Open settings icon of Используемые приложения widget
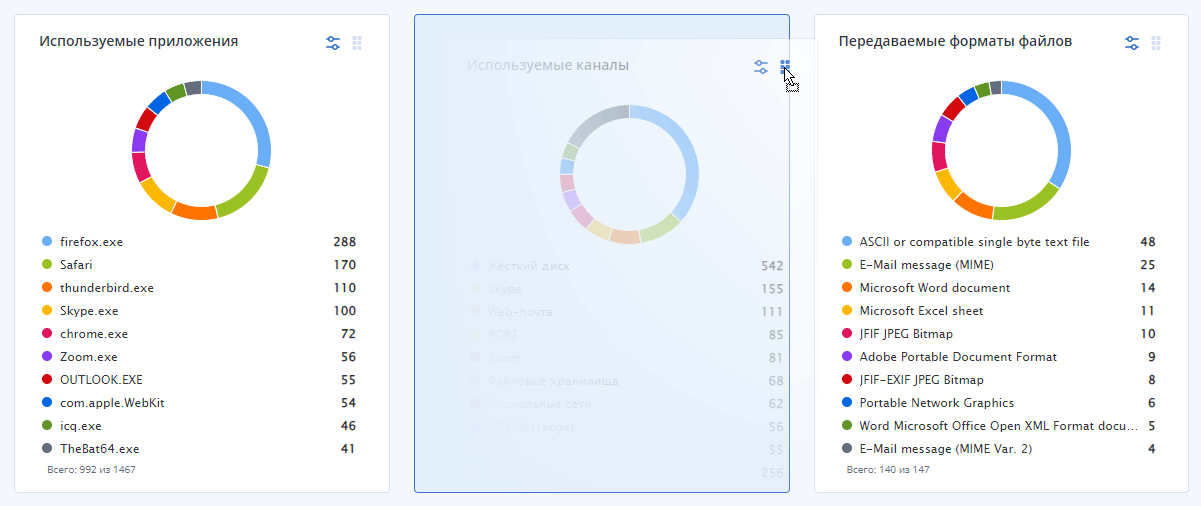 tap(333, 43)
